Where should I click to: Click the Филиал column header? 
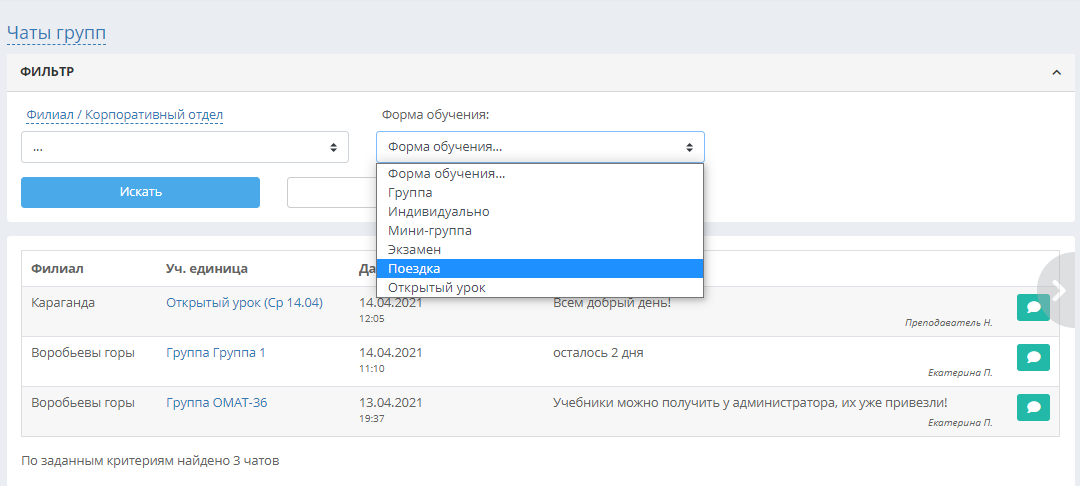point(57,269)
